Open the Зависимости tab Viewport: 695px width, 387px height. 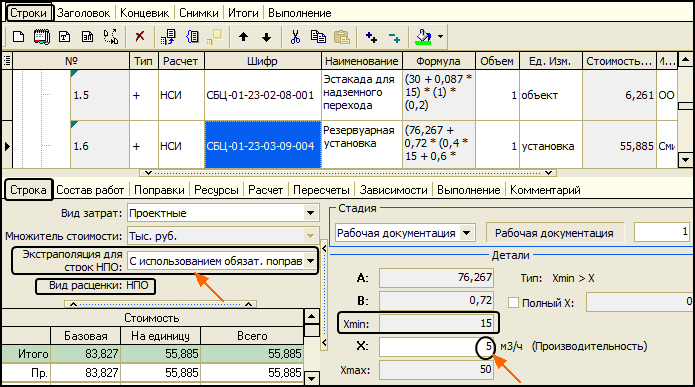click(394, 190)
